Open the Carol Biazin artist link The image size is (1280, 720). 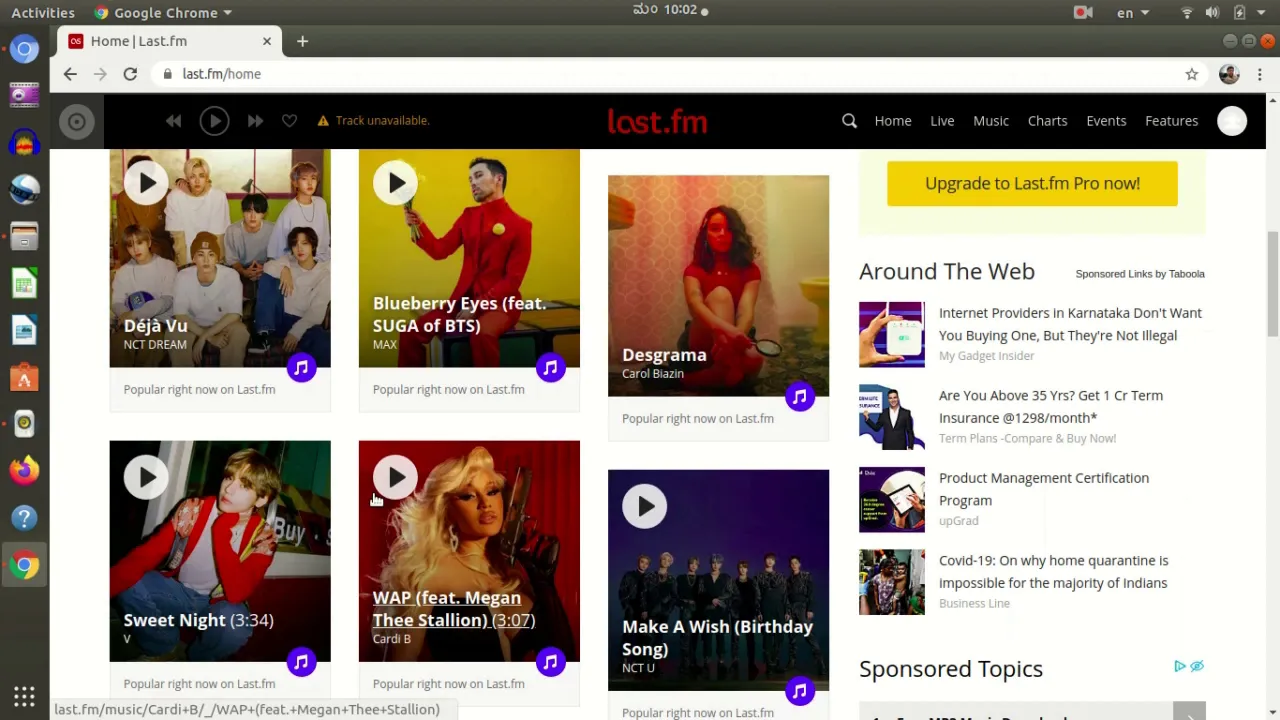(653, 374)
